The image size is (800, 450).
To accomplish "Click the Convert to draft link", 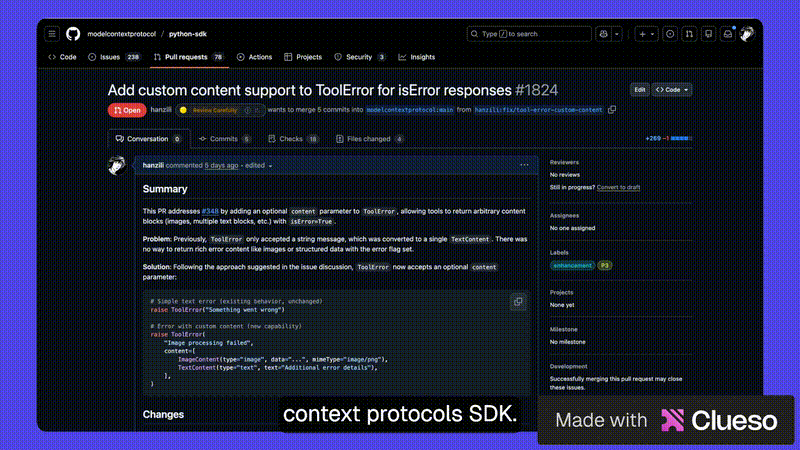I will tap(618, 187).
